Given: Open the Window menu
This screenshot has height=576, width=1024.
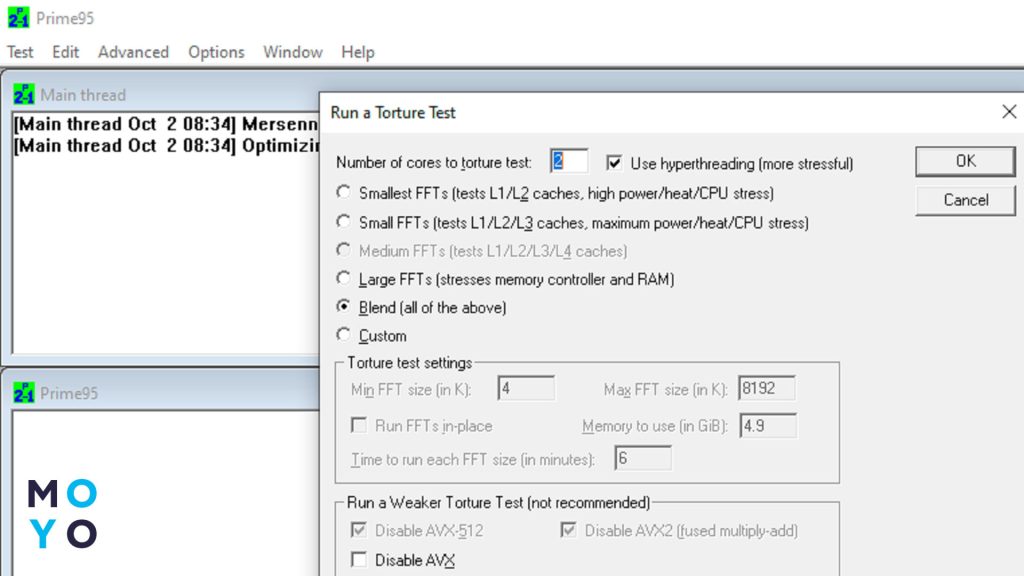Looking at the screenshot, I should click(292, 52).
